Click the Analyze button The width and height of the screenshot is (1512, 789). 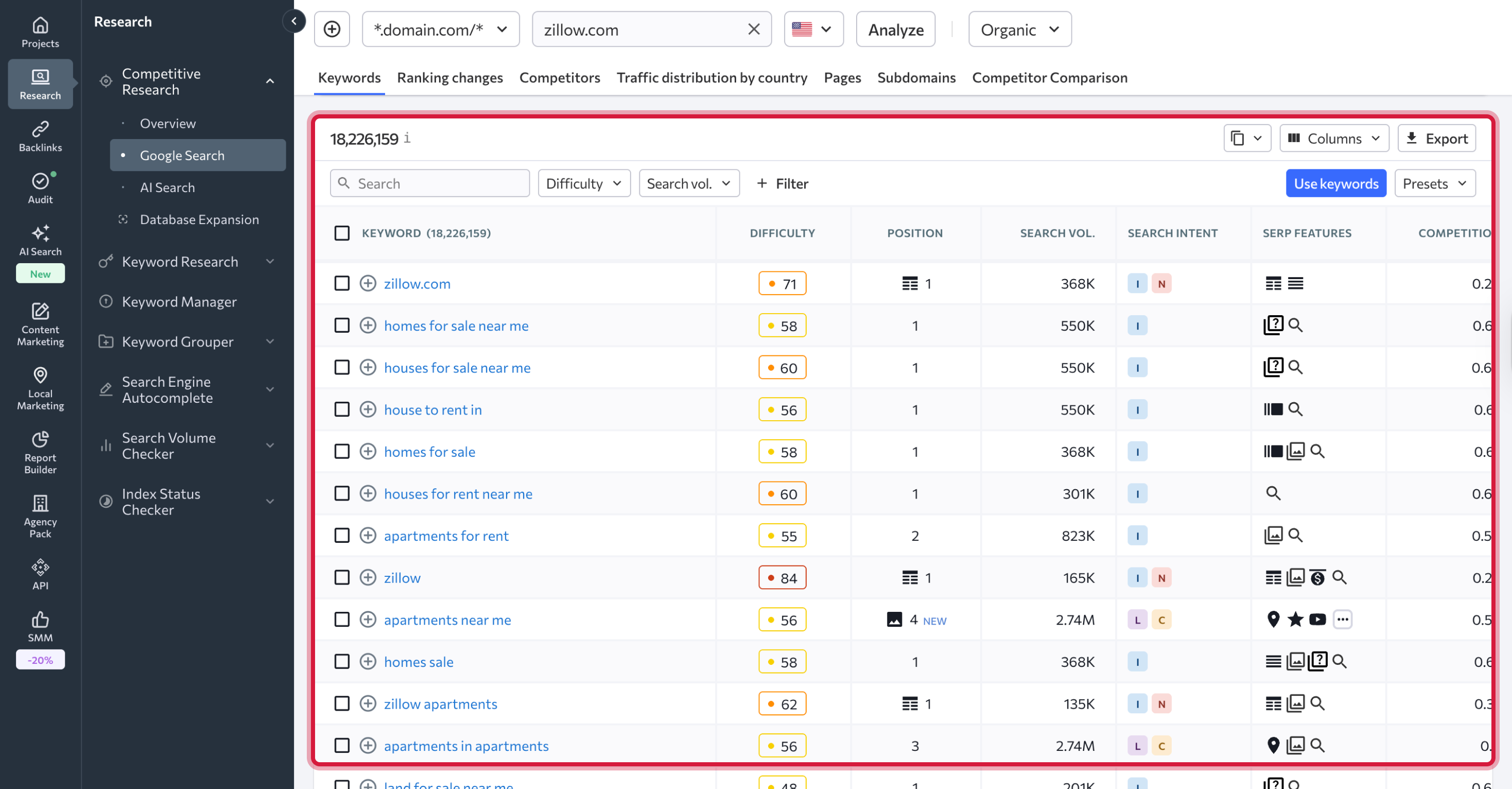click(895, 29)
